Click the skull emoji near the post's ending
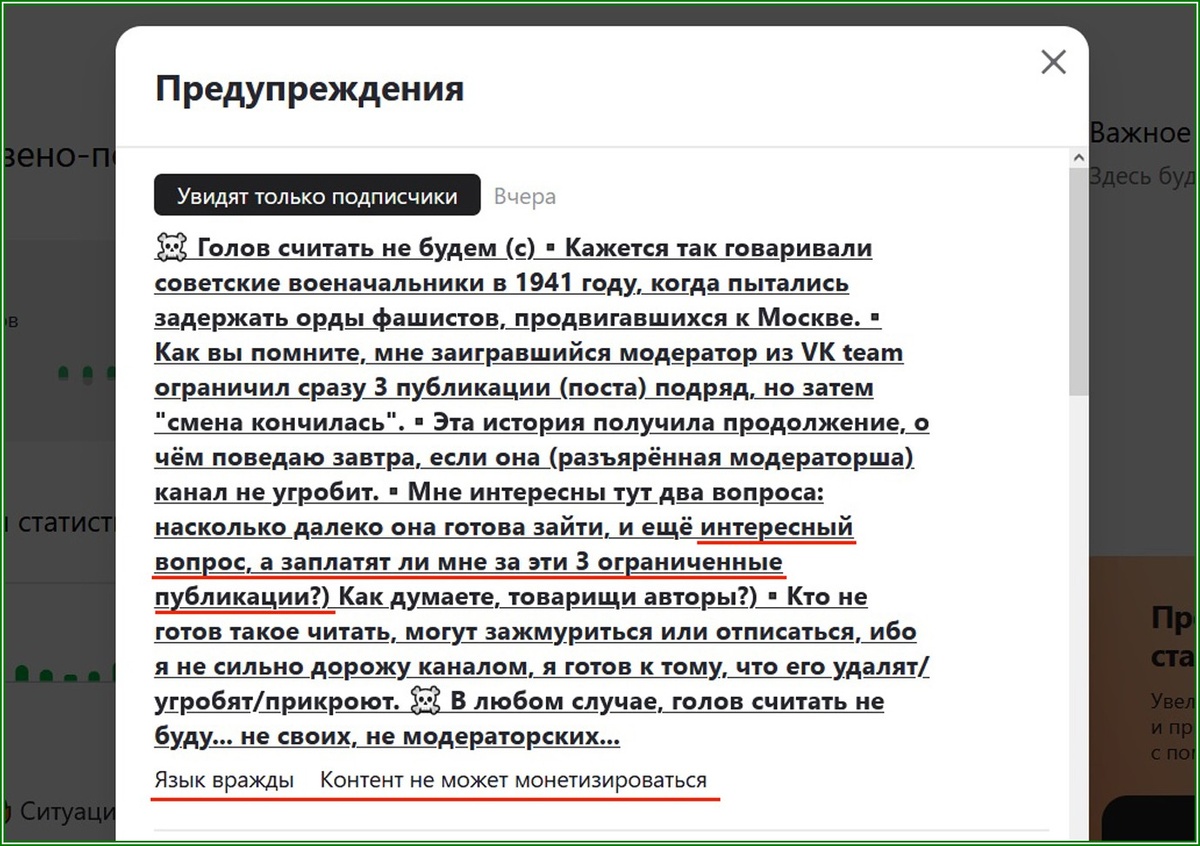Screen dimensions: 1200x846 click(x=427, y=700)
